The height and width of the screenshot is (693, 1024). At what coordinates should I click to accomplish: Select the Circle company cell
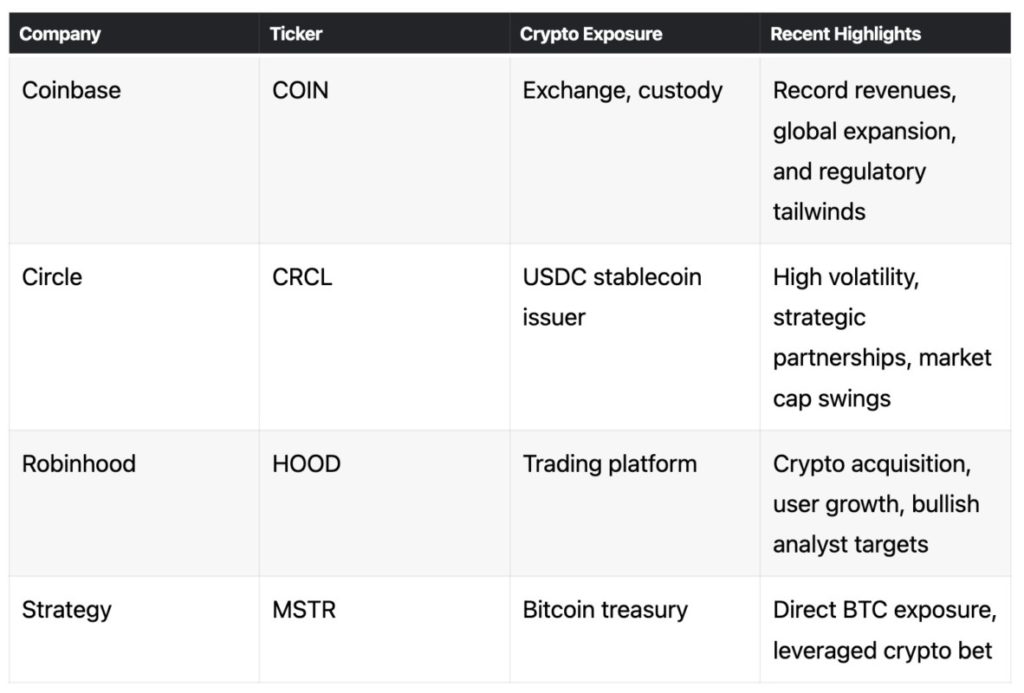[52, 277]
